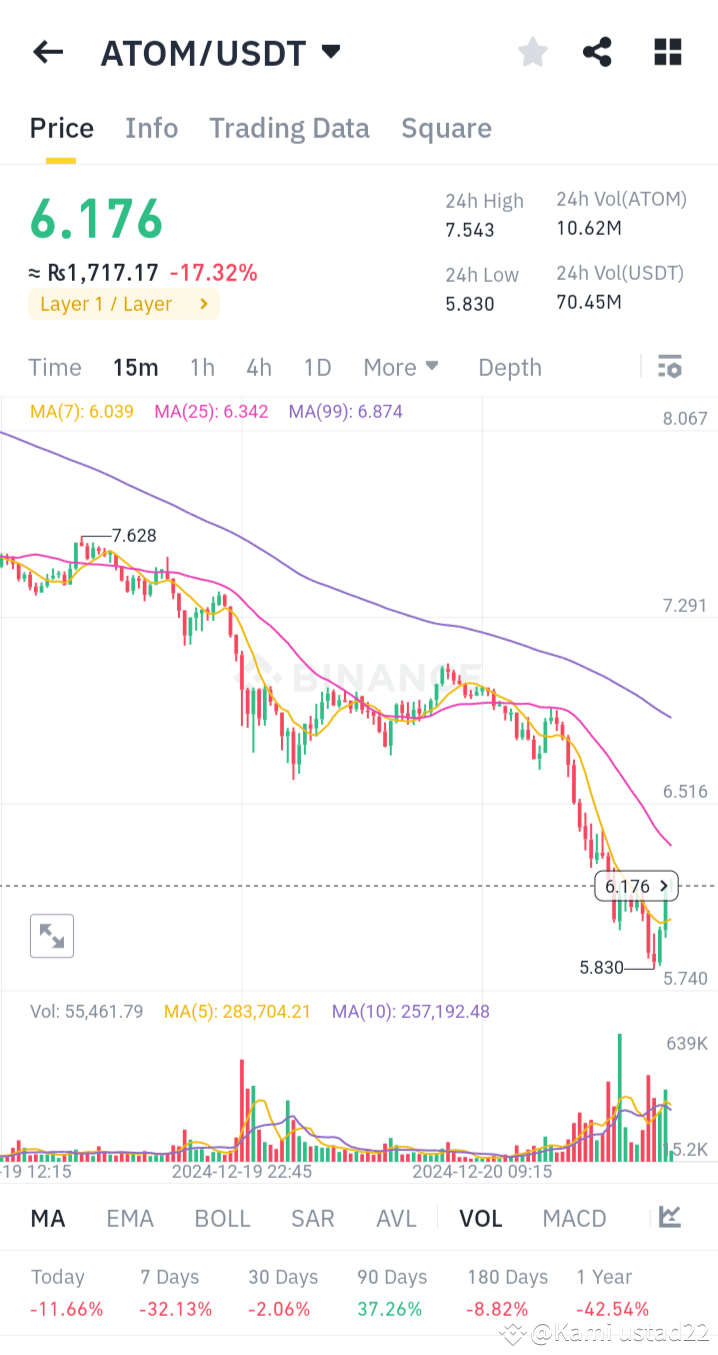This screenshot has width=718, height=1355.
Task: Tap the 90 Days performance stat
Action: pos(390,1292)
